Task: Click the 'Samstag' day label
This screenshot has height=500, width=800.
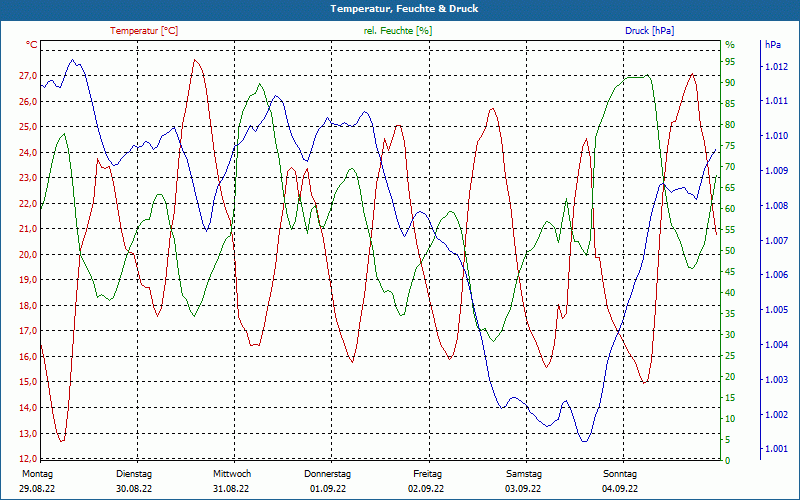Action: (524, 474)
